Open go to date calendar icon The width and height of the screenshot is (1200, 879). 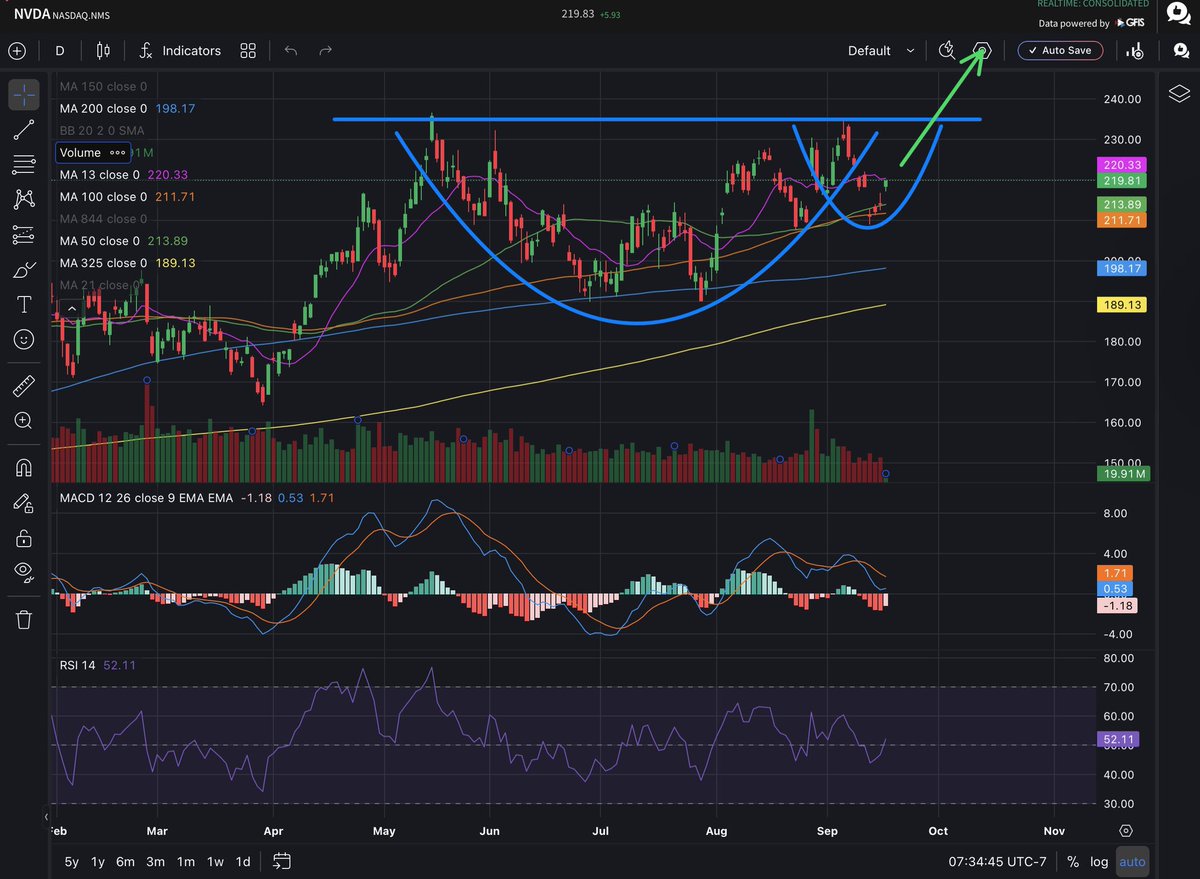point(282,861)
